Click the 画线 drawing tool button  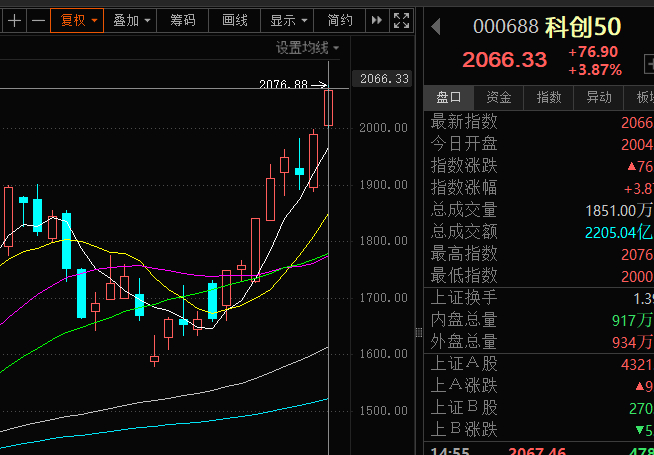234,20
